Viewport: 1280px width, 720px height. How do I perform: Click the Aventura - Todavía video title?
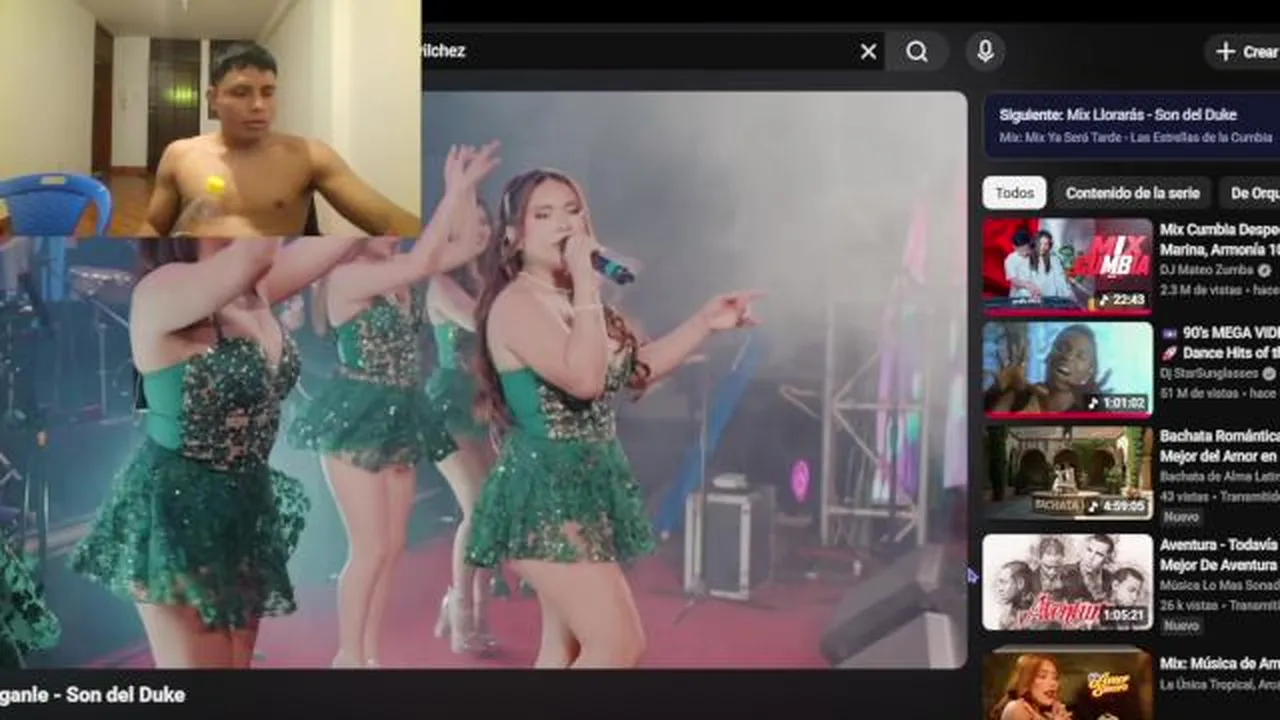1220,555
